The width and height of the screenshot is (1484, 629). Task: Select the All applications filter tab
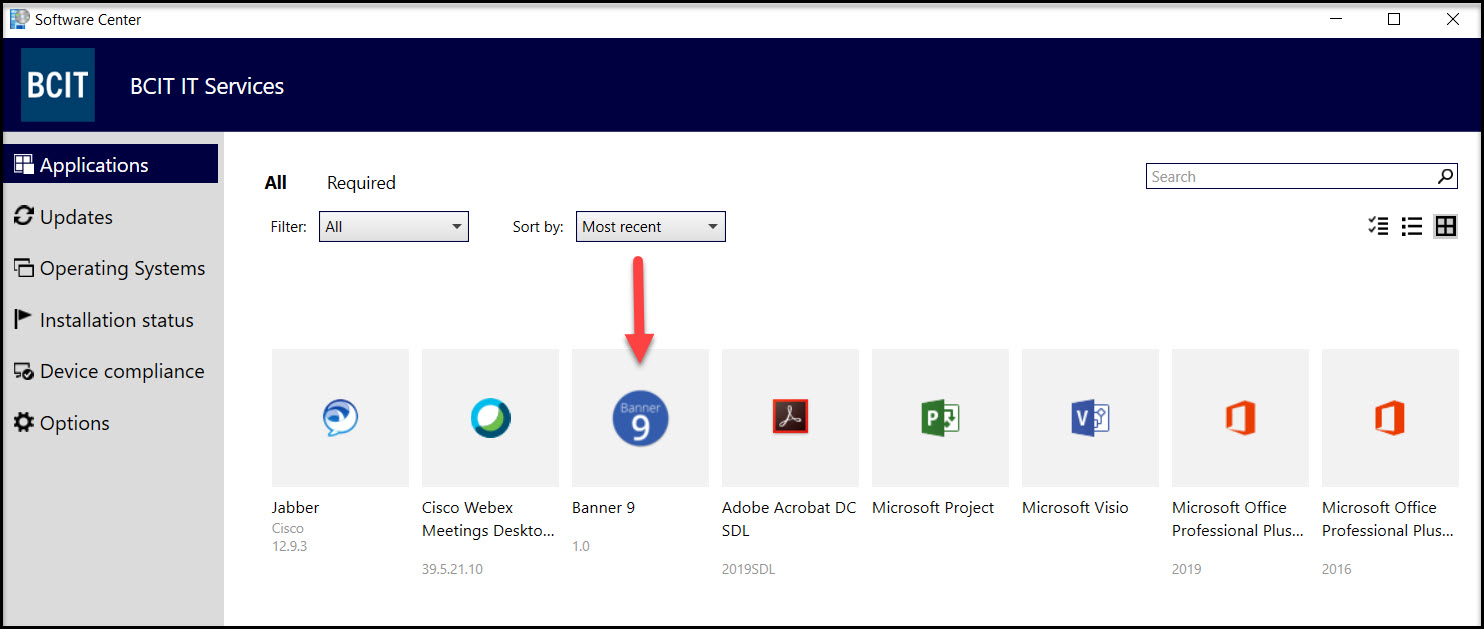tap(276, 182)
